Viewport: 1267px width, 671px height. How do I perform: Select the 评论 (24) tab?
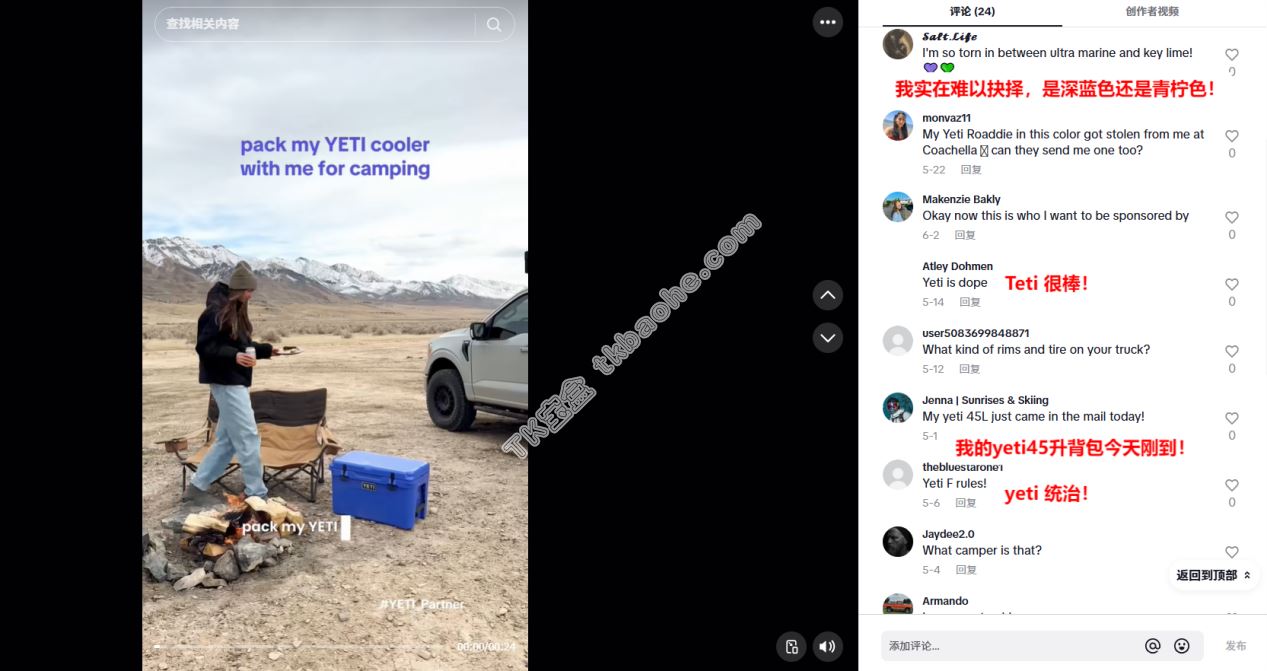972,11
